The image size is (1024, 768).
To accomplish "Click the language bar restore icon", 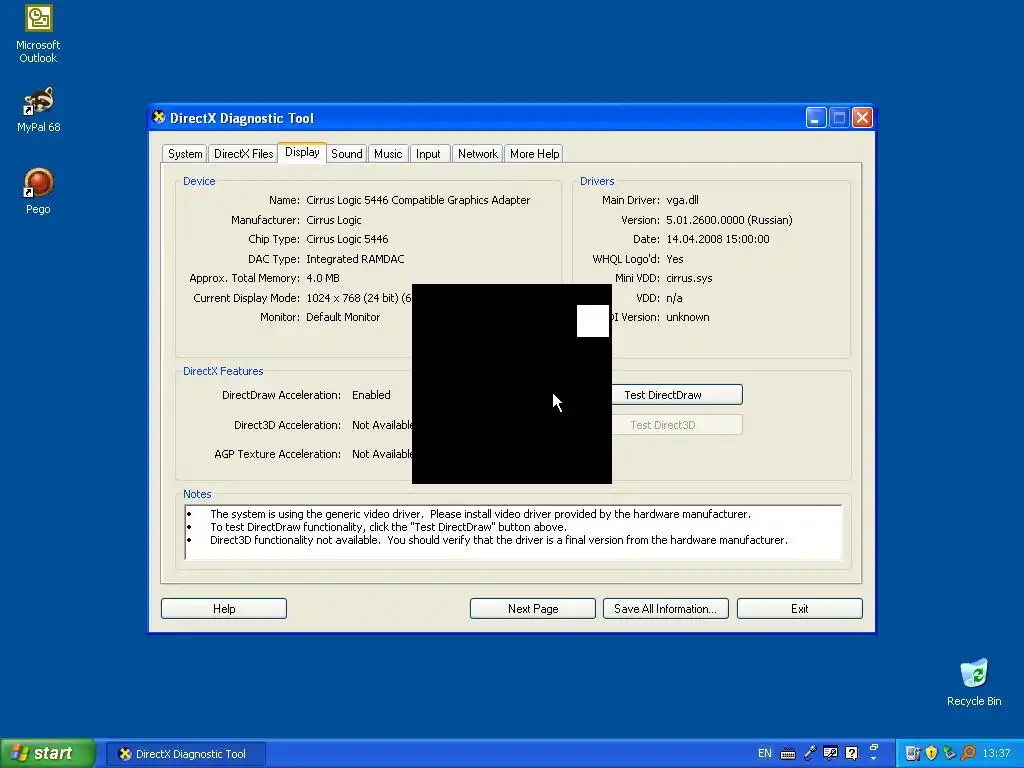I will pyautogui.click(x=874, y=748).
